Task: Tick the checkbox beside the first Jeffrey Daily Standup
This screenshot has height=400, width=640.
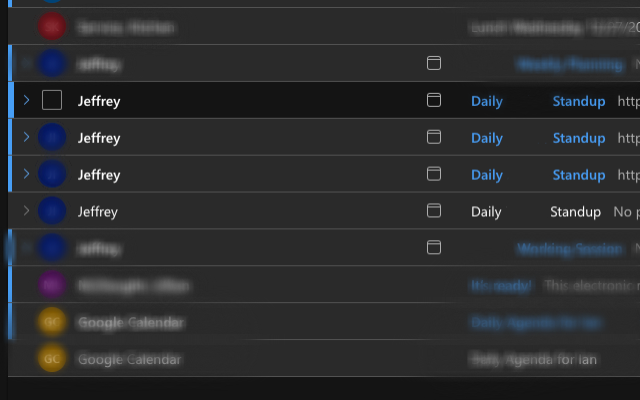Action: [52, 101]
